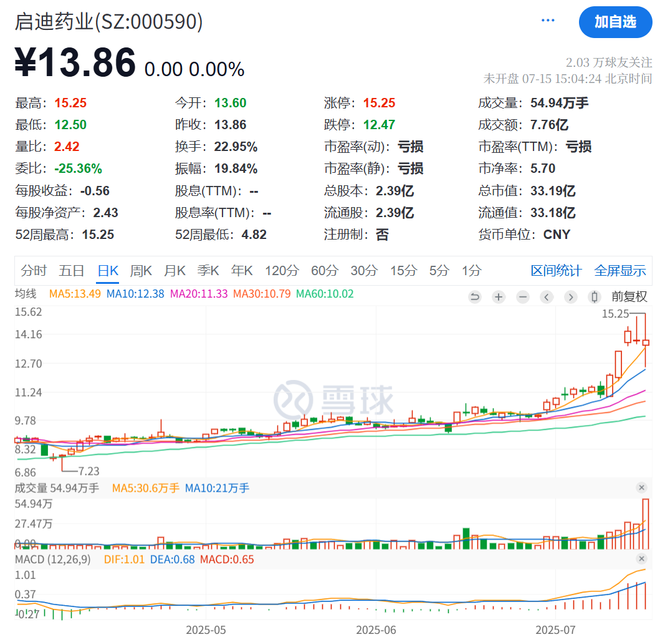Click the MA5:30.6万手 volume average label
Screen dimensions: 660x642
pyautogui.click(x=146, y=488)
